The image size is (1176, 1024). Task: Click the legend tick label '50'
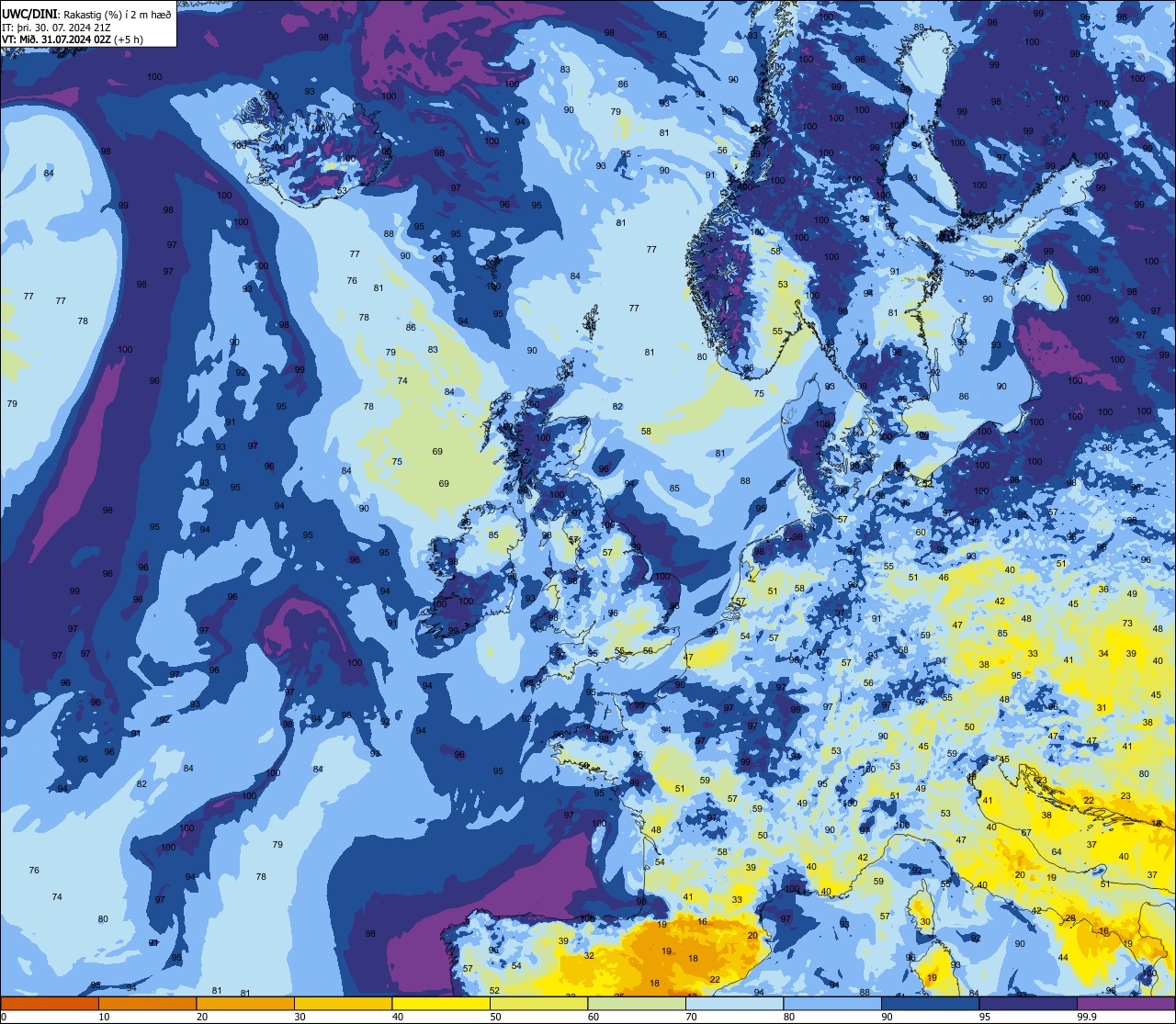(x=495, y=1017)
